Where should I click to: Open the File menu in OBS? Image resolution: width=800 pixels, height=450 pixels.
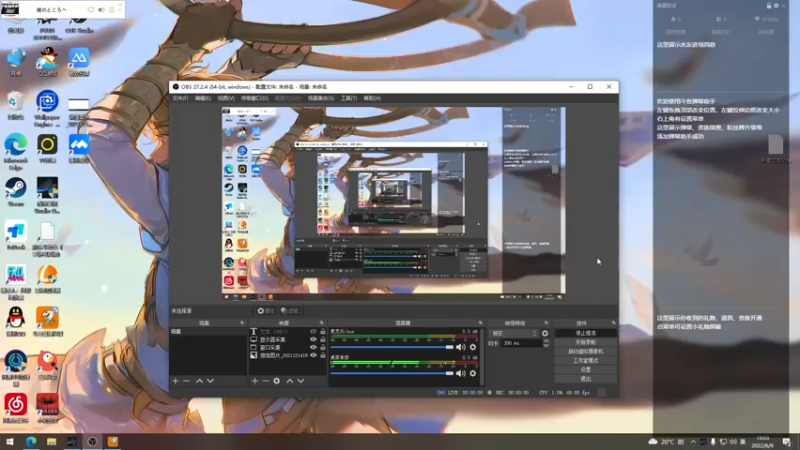click(x=180, y=98)
